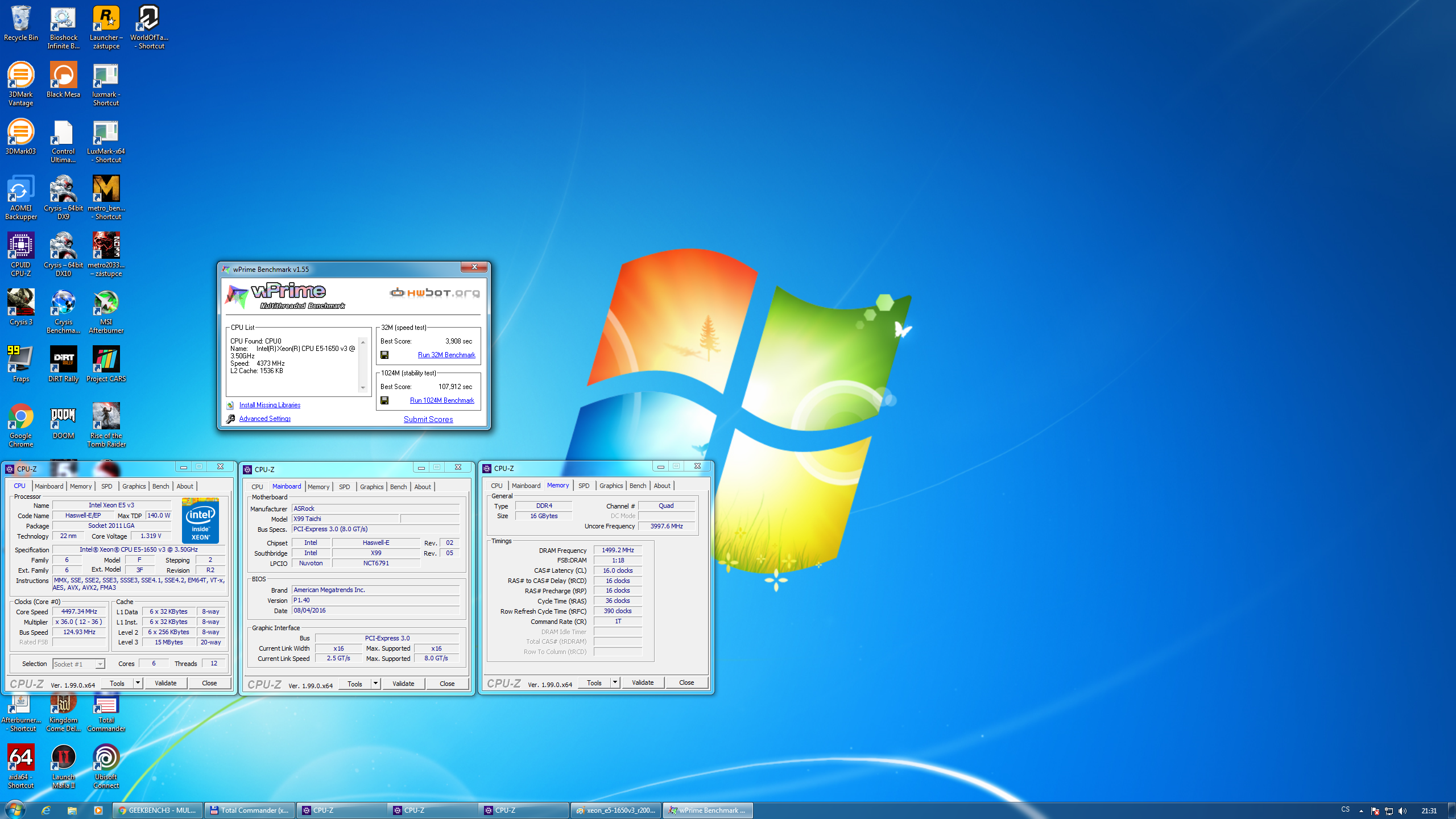Screen dimensions: 1456x819
Task: Select Rise of the Tomb Raider icon
Action: 106,425
